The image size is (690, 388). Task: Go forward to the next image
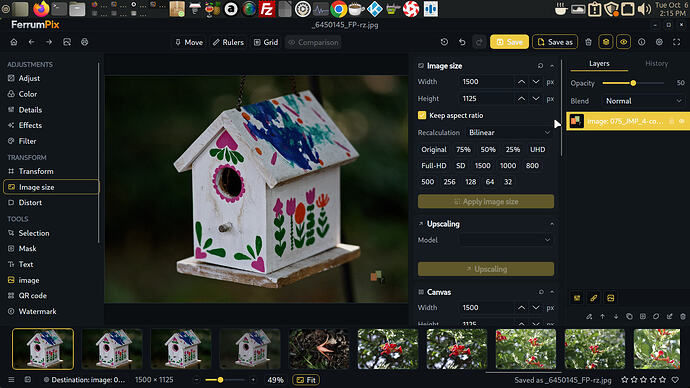tap(49, 42)
